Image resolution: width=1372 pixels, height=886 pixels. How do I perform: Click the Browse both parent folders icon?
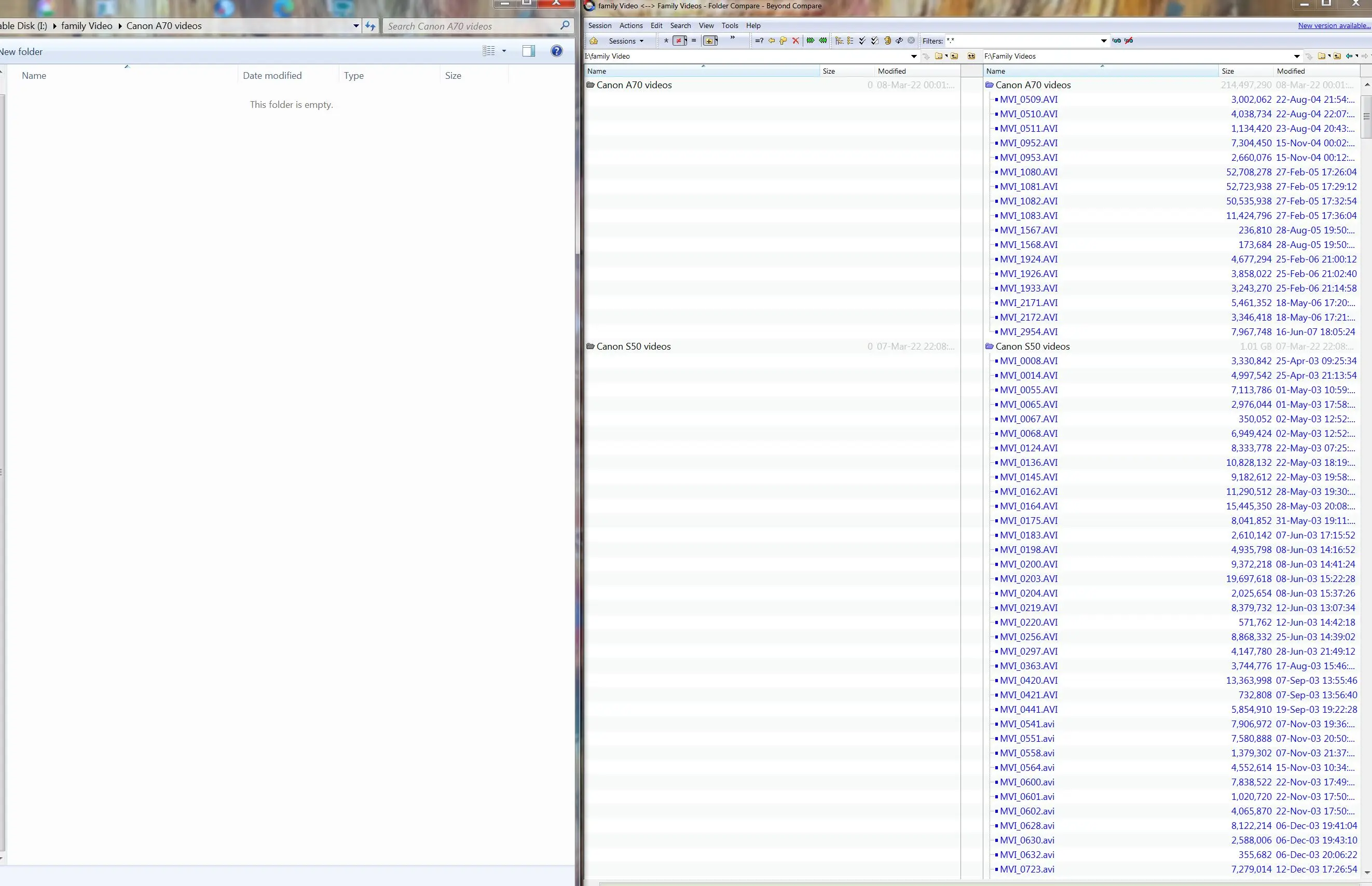(x=971, y=57)
